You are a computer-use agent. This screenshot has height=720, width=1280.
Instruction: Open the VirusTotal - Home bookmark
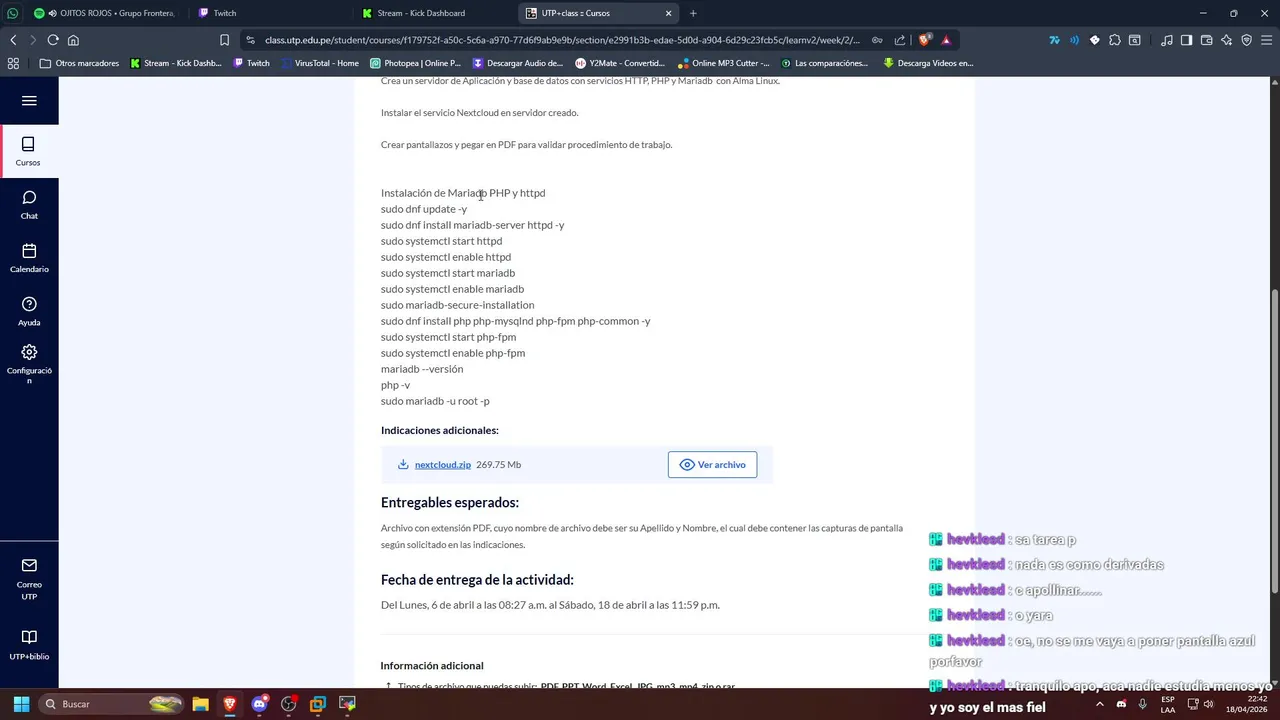320,63
